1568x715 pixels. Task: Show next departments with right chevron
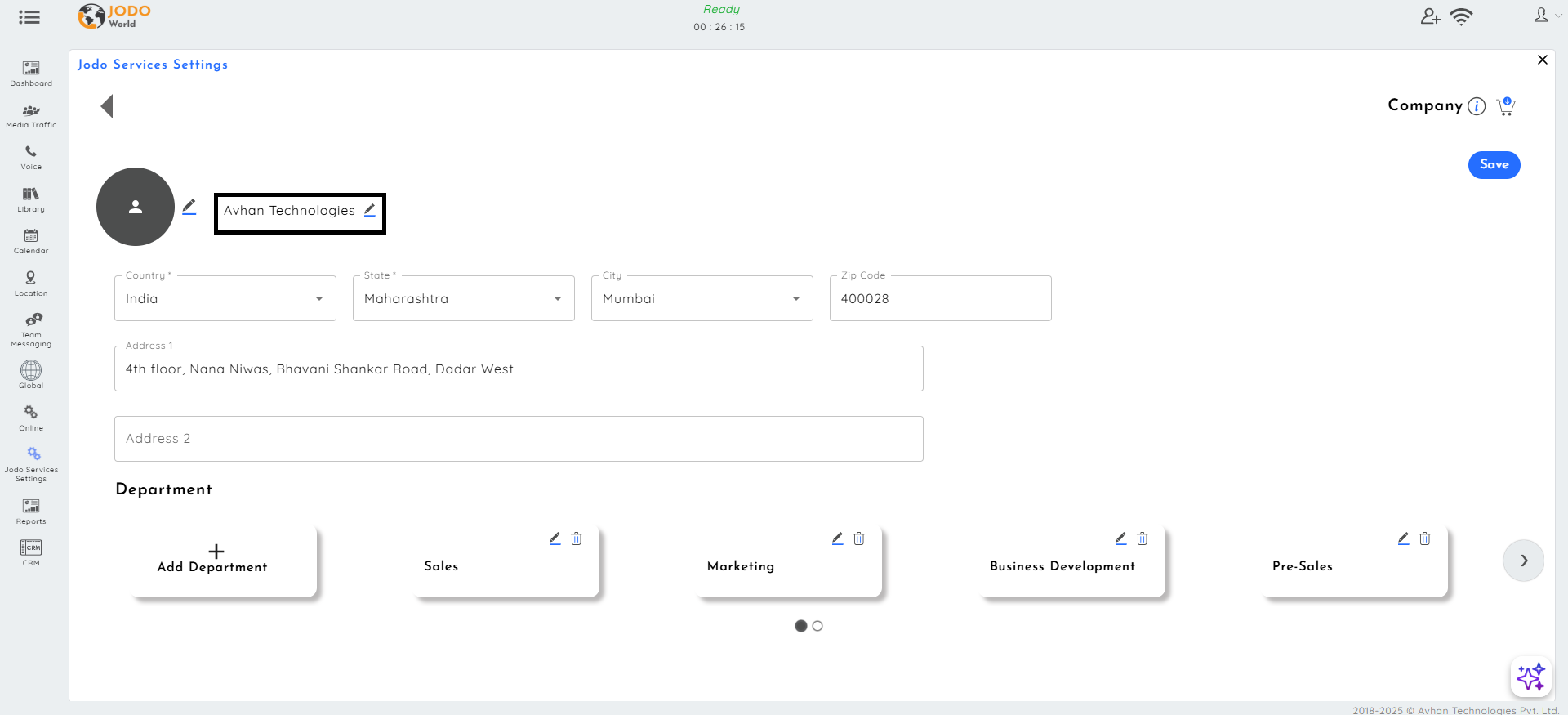click(1524, 561)
